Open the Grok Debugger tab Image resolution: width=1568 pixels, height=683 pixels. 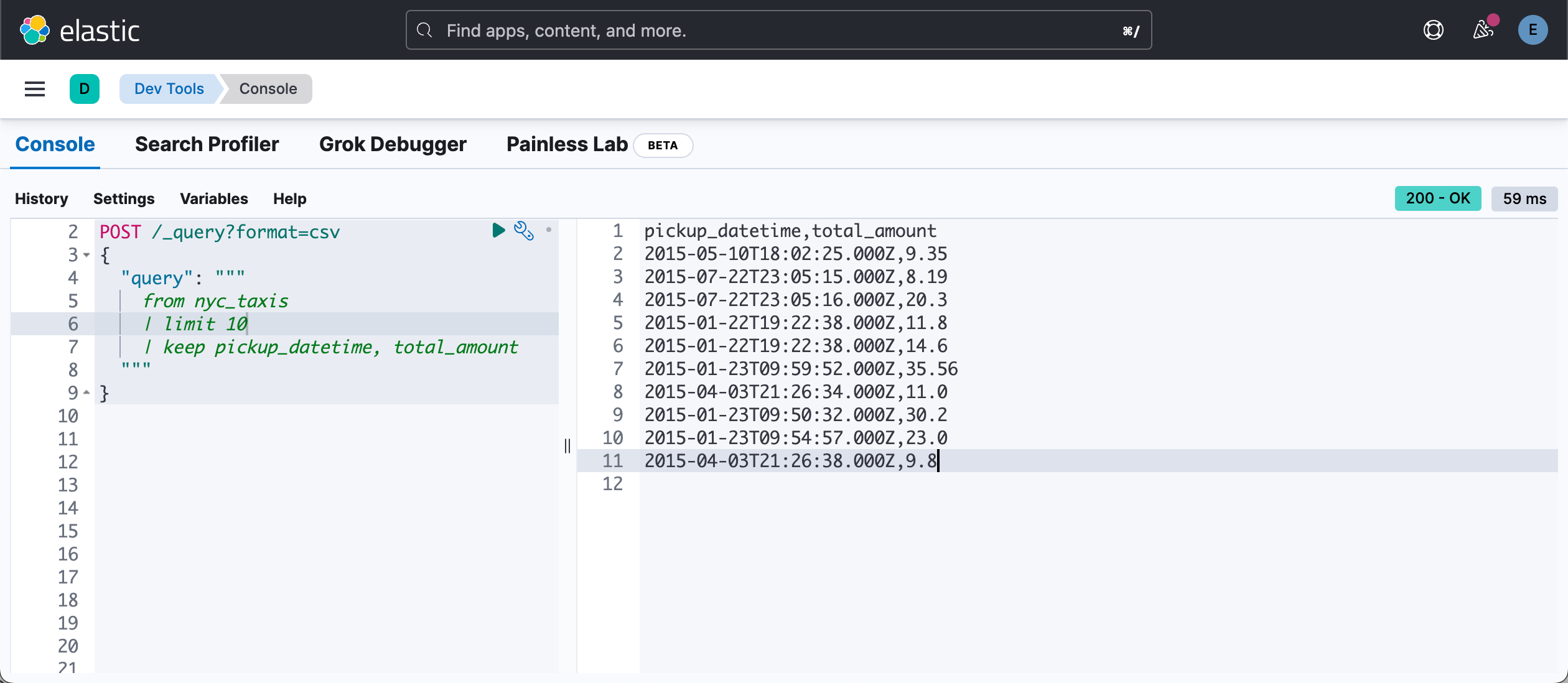(x=393, y=144)
